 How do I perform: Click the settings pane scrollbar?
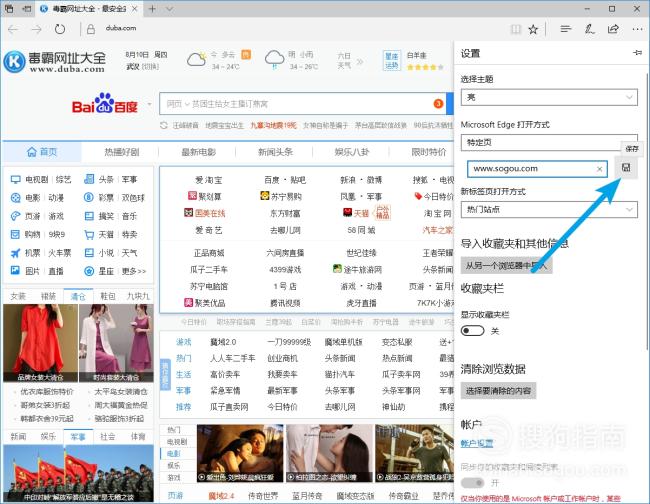coord(647,211)
